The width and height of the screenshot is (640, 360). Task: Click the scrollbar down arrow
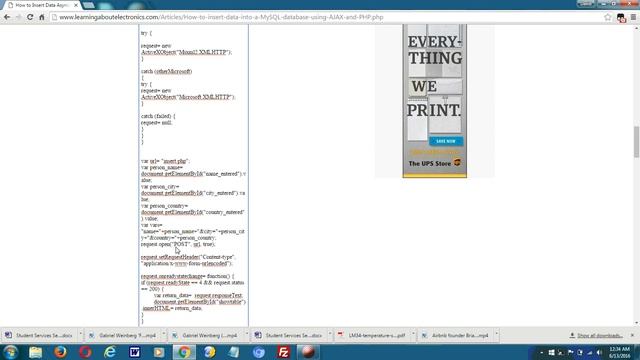(636, 323)
